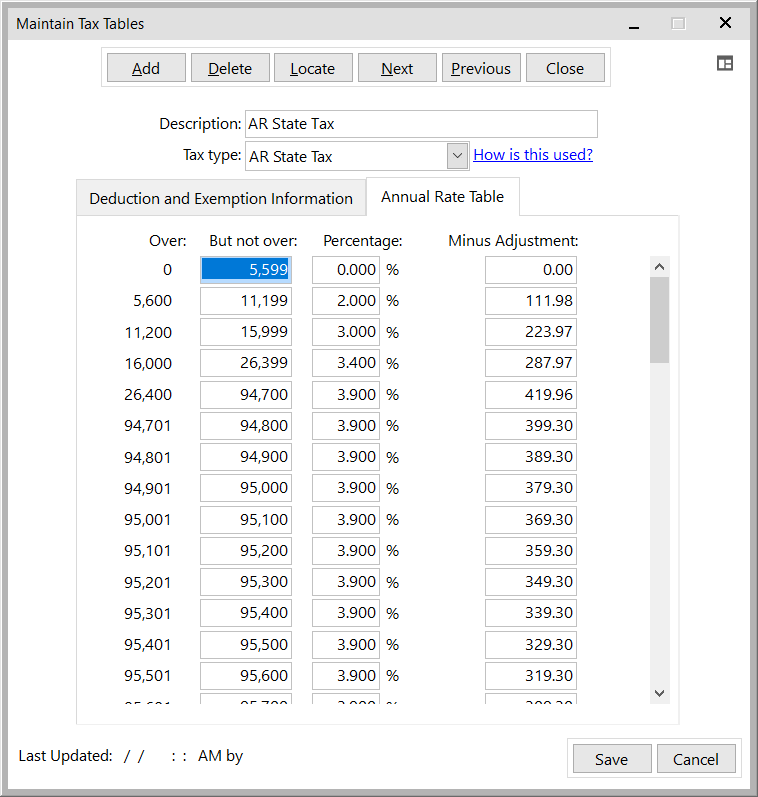Go to the Previous tax table record

(480, 68)
